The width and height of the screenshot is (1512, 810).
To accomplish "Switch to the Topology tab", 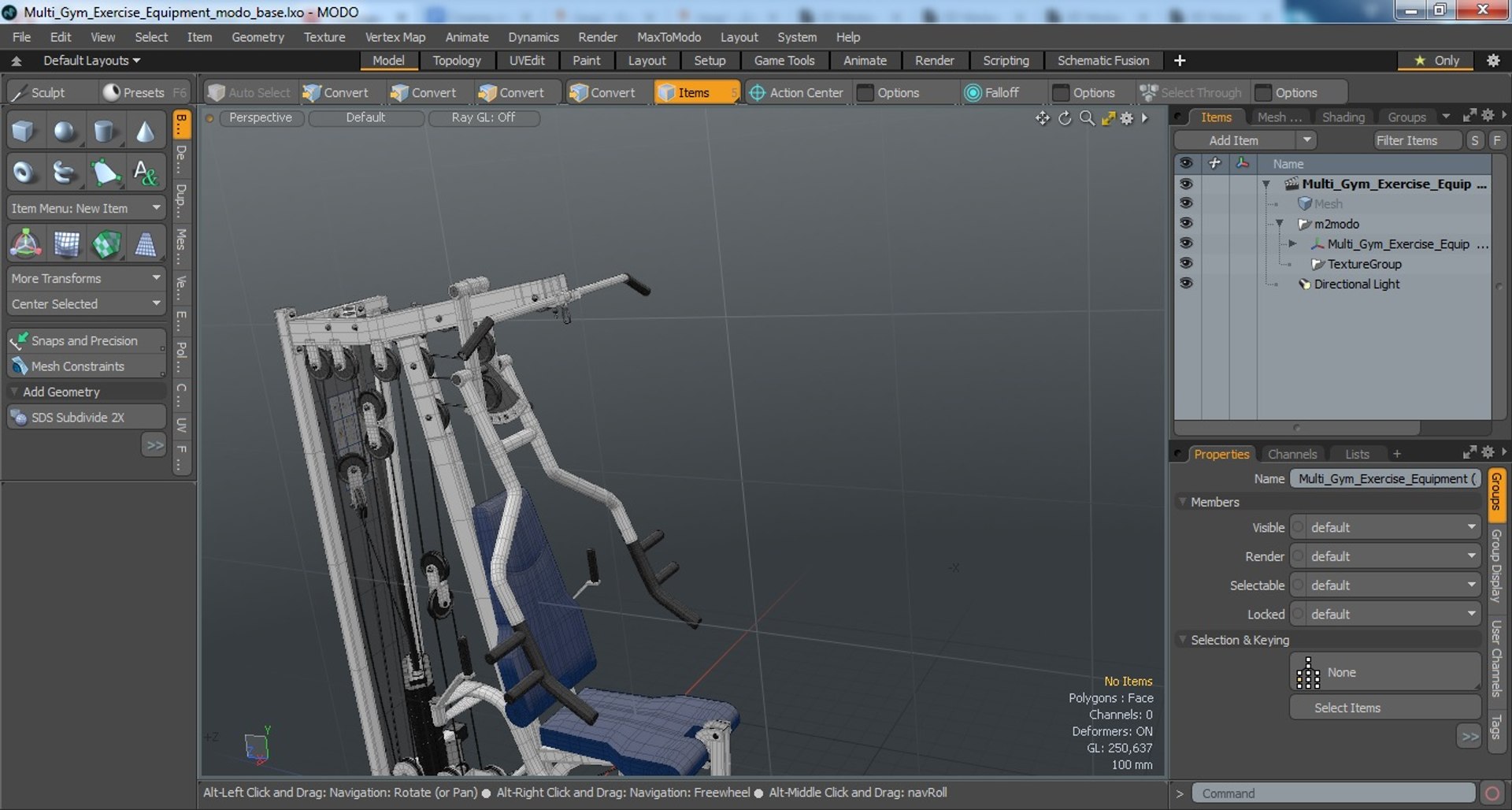I will [x=457, y=61].
